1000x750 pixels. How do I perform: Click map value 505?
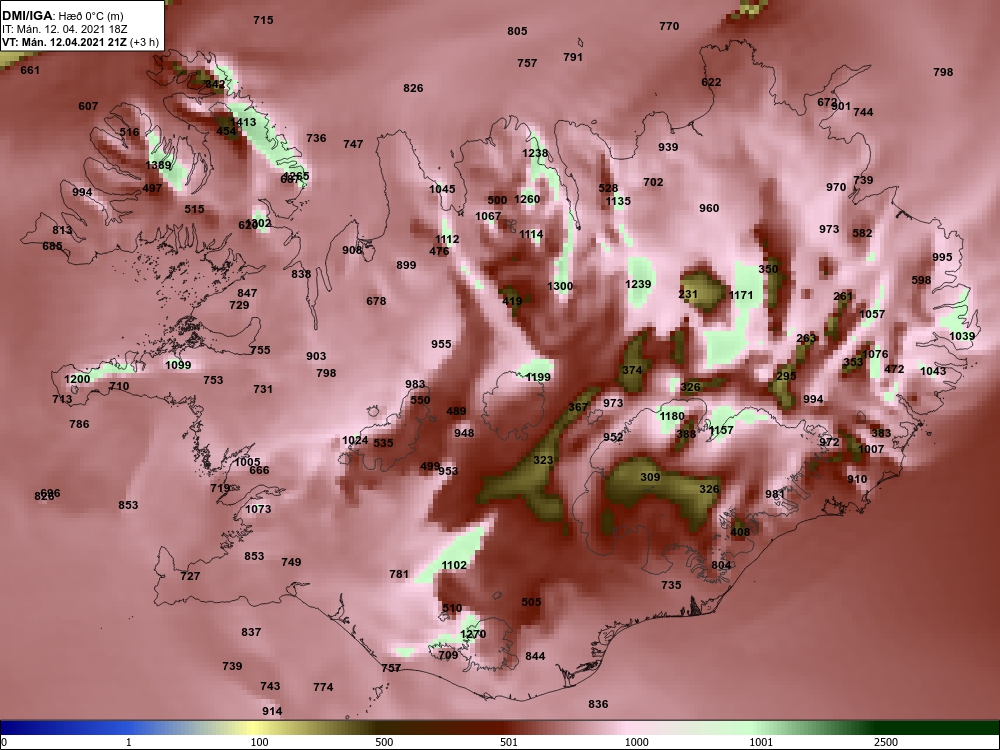coord(531,602)
